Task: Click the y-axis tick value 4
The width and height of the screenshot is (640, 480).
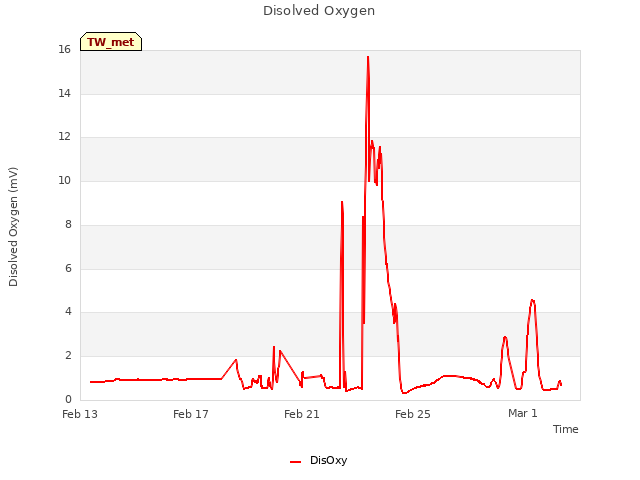Action: click(x=68, y=311)
